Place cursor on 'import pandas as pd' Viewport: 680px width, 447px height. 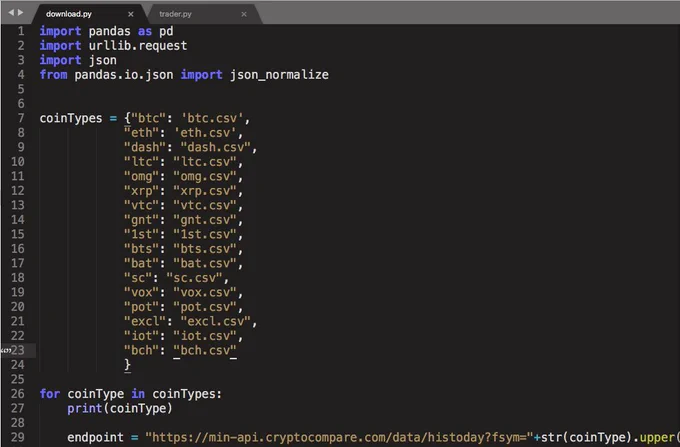(x=106, y=31)
